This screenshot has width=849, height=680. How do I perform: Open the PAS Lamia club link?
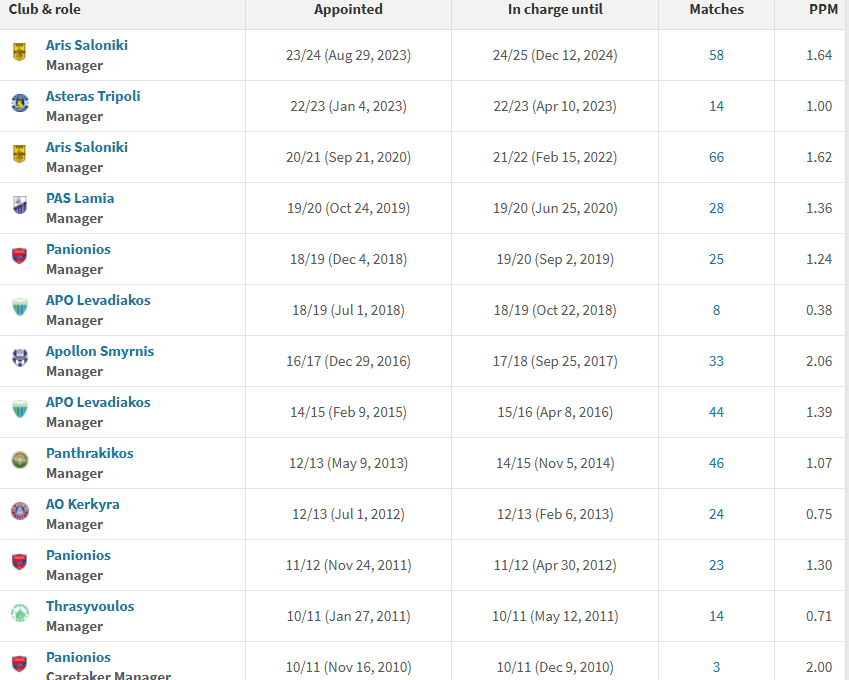[80, 198]
